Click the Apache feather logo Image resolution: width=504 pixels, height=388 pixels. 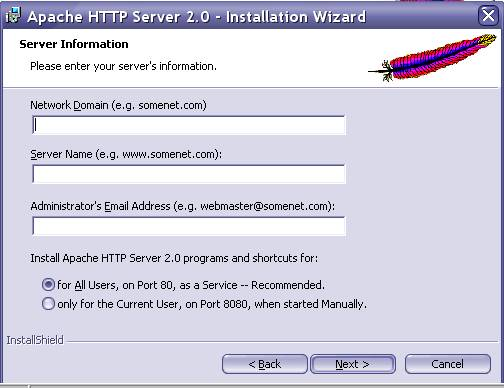click(x=432, y=58)
